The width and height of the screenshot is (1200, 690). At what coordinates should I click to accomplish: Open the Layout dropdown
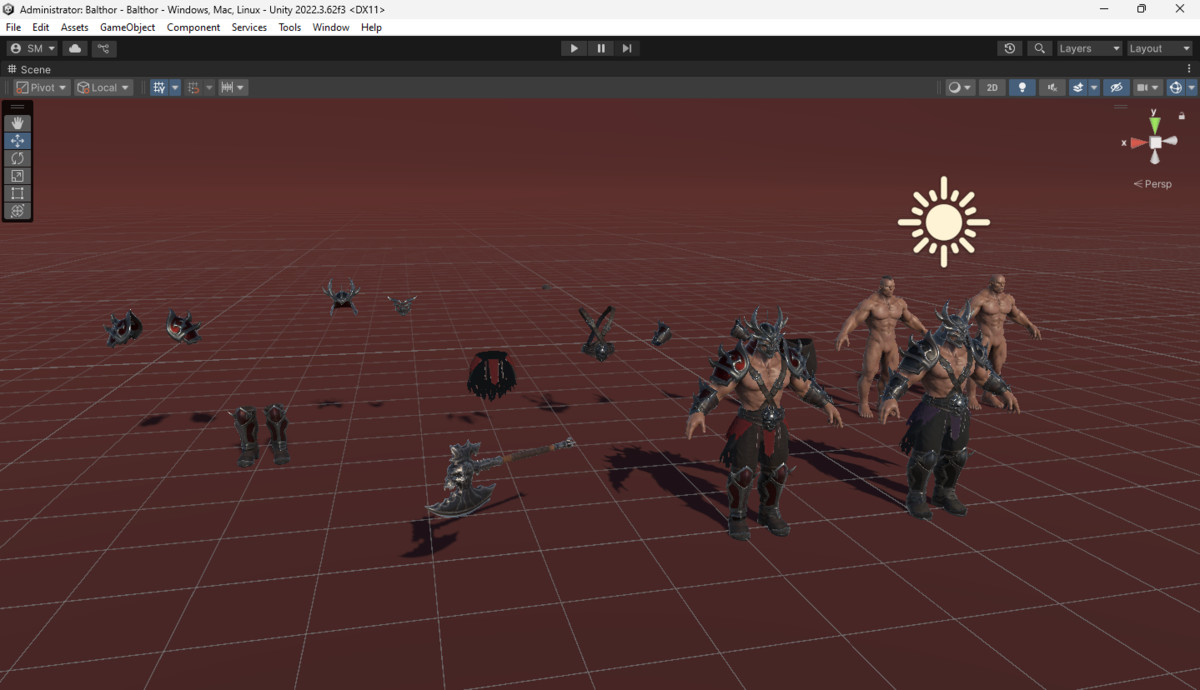click(x=1160, y=48)
